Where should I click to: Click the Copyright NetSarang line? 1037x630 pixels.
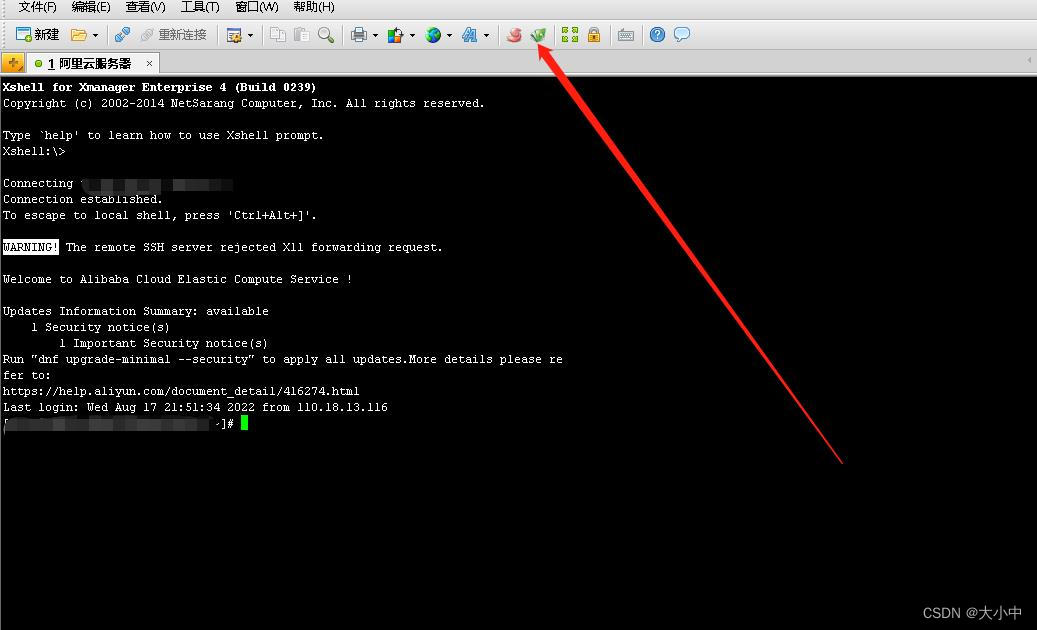[x=243, y=103]
